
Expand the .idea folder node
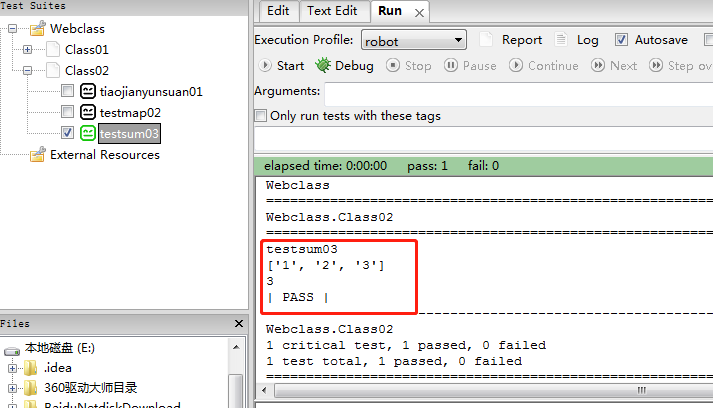pos(12,368)
